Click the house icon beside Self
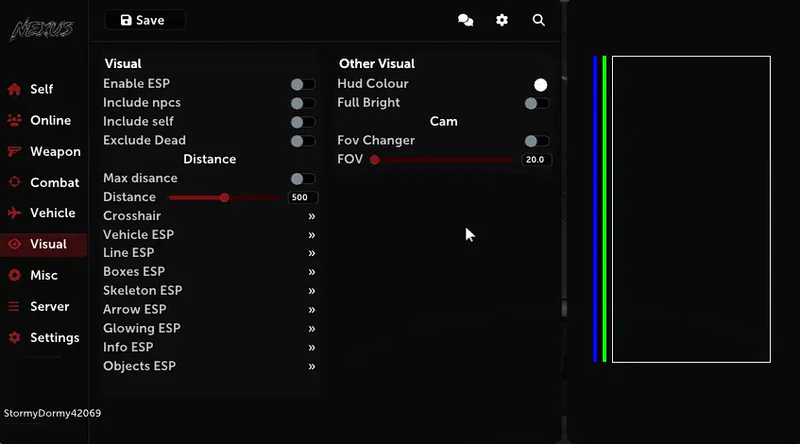The image size is (800, 444). pyautogui.click(x=14, y=90)
